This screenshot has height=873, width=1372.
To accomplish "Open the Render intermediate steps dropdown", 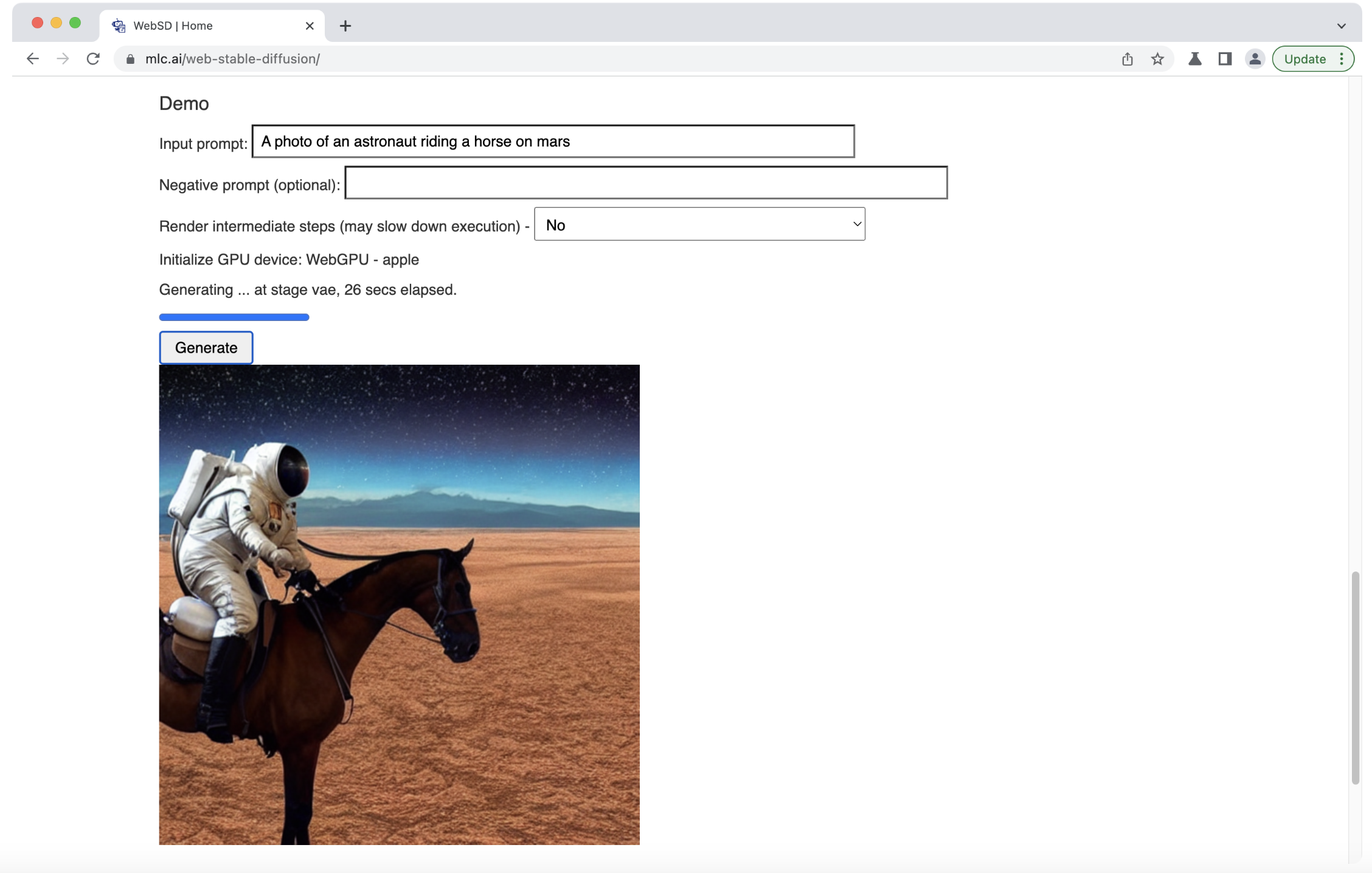I will click(699, 224).
